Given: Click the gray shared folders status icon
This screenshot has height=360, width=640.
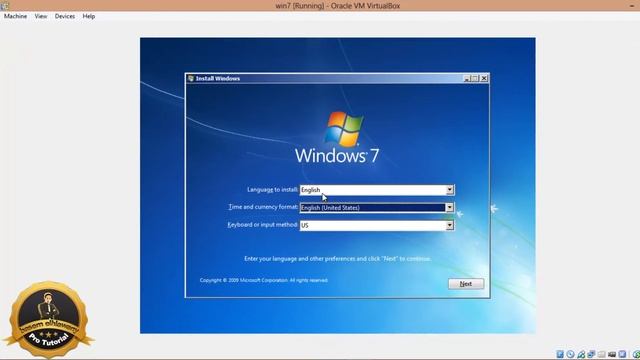Looking at the screenshot, I should (x=602, y=354).
